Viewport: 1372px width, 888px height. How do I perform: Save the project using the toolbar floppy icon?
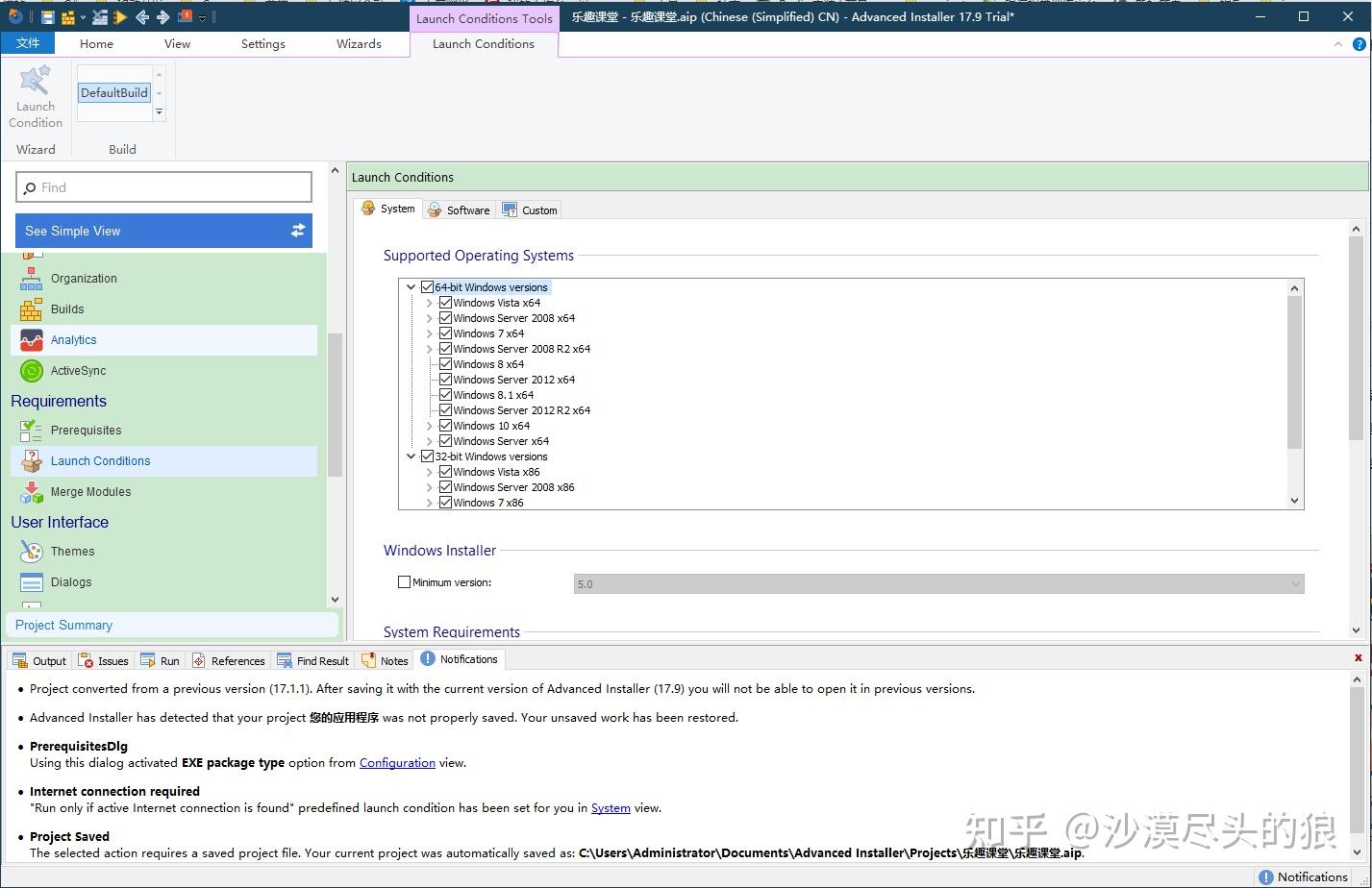[47, 16]
